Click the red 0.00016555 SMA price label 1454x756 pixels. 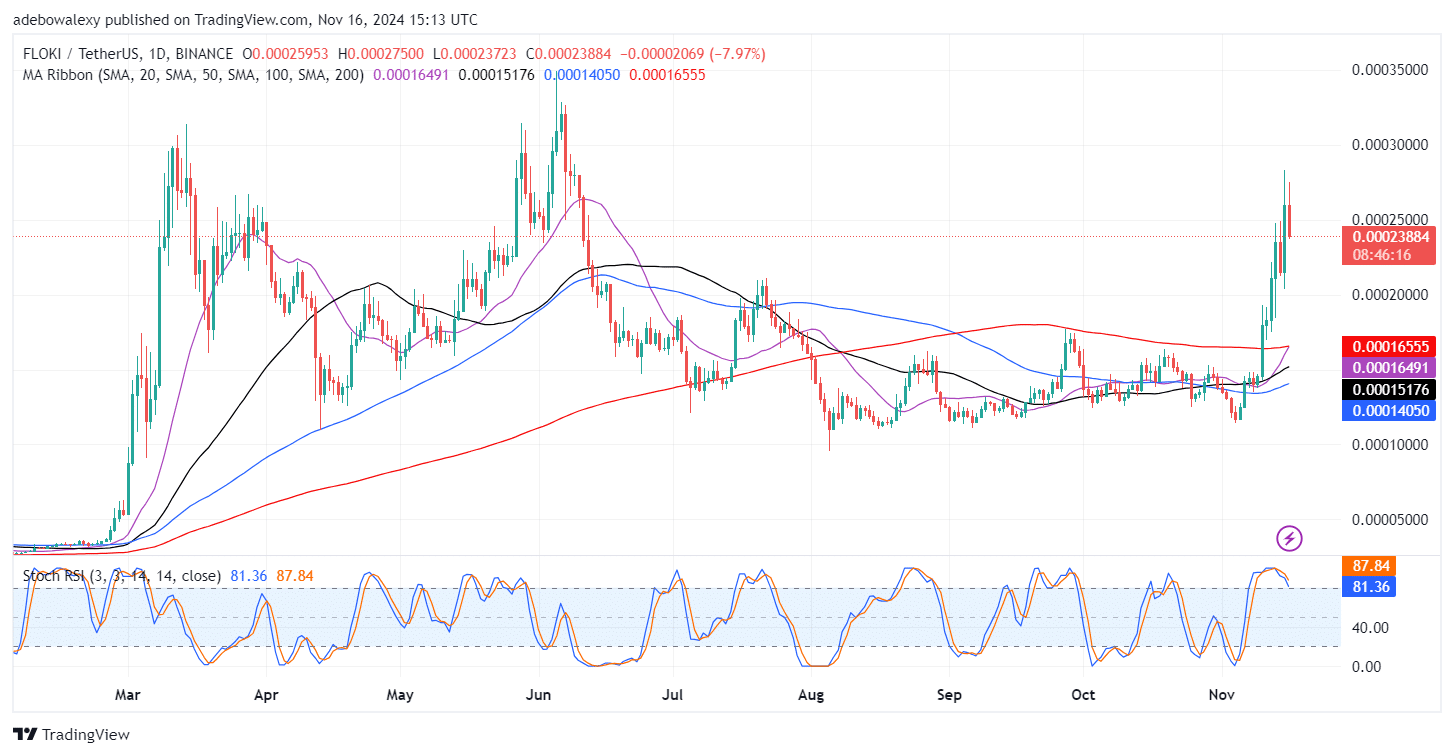[1390, 346]
